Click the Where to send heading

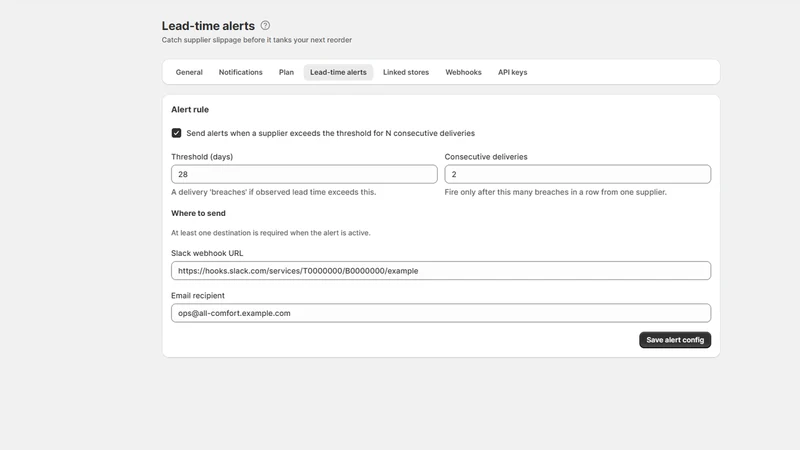(x=198, y=213)
